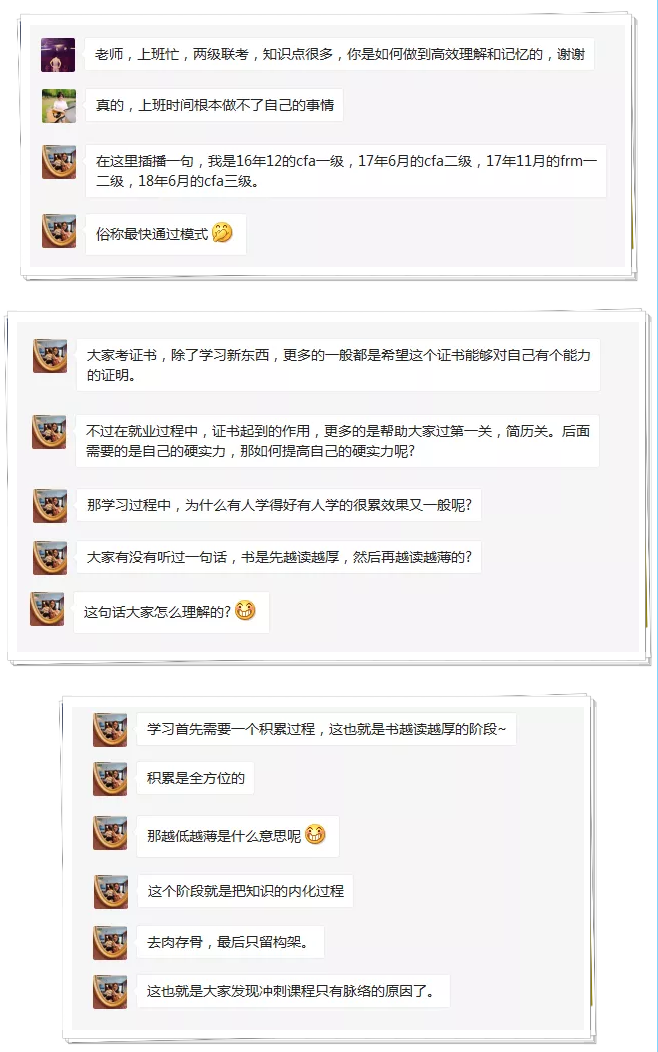Select message '学习首先需要一个积累过程'
This screenshot has width=658, height=1052.
[x=326, y=729]
